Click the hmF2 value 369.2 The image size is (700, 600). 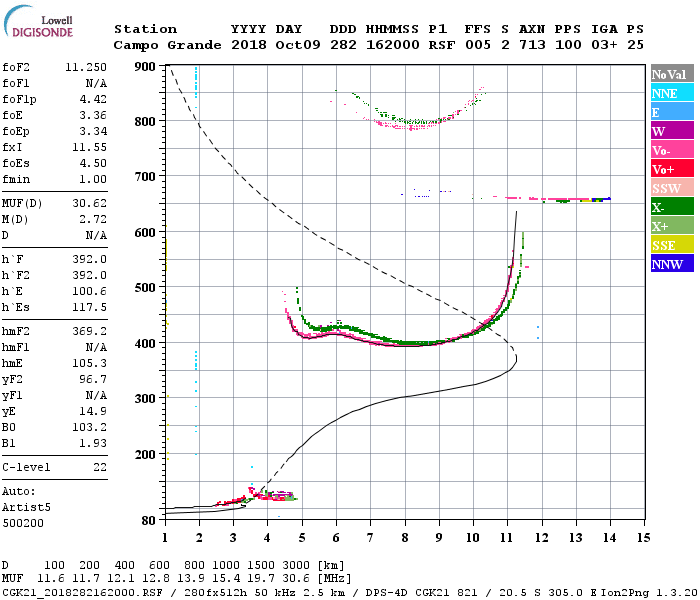point(89,331)
